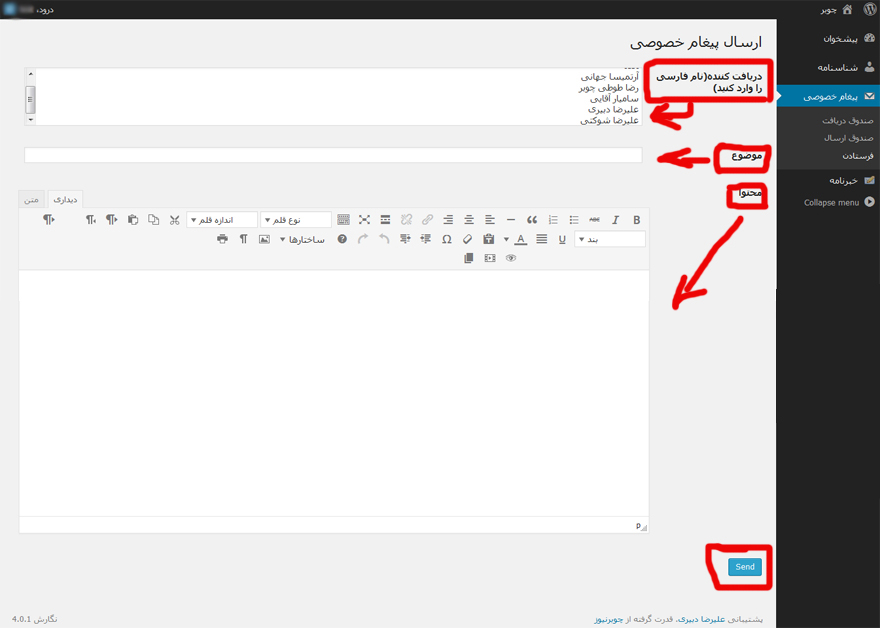Click the insert link icon
This screenshot has height=628, width=880.
tap(427, 220)
